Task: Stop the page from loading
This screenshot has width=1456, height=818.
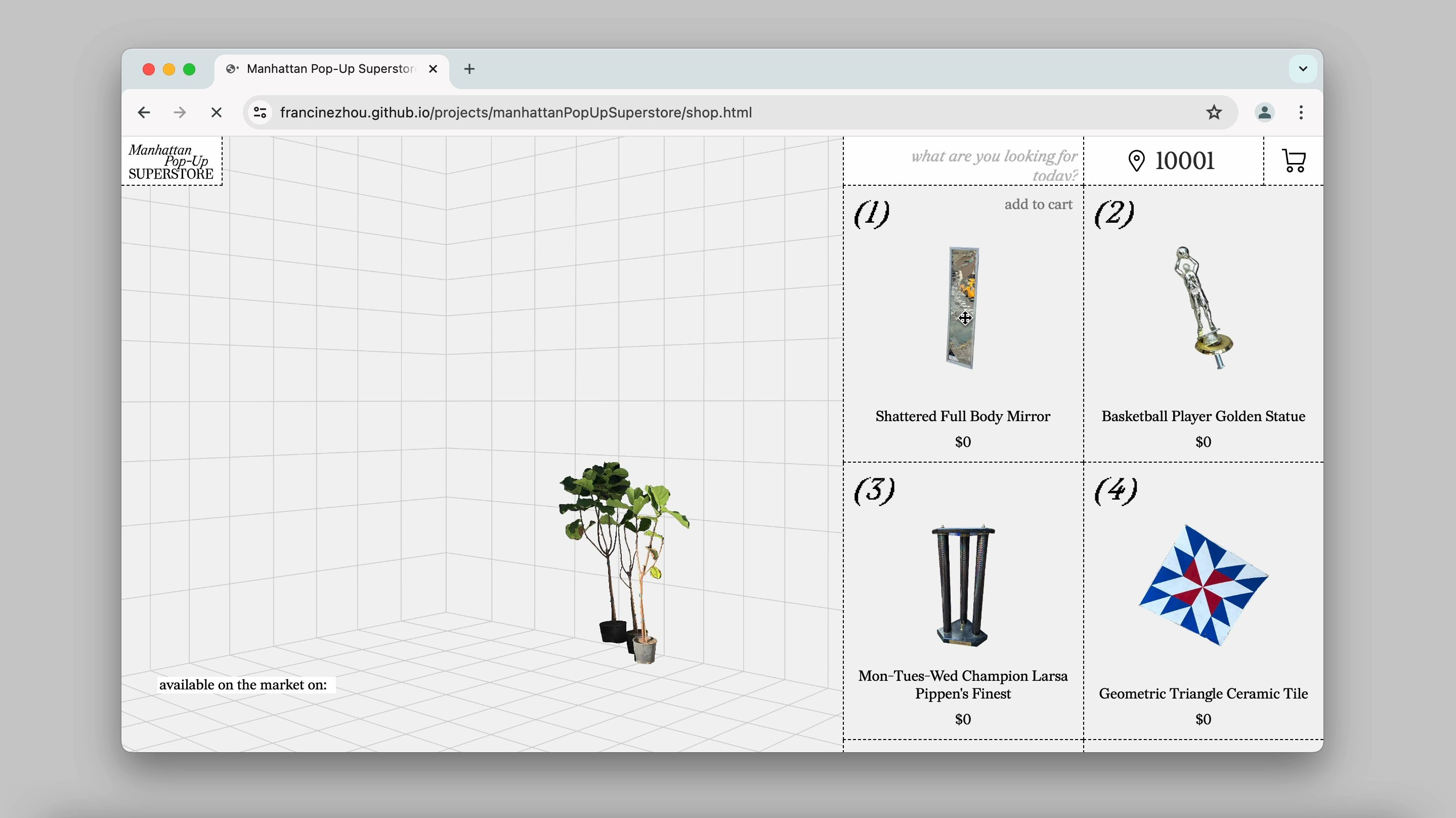Action: (x=216, y=112)
